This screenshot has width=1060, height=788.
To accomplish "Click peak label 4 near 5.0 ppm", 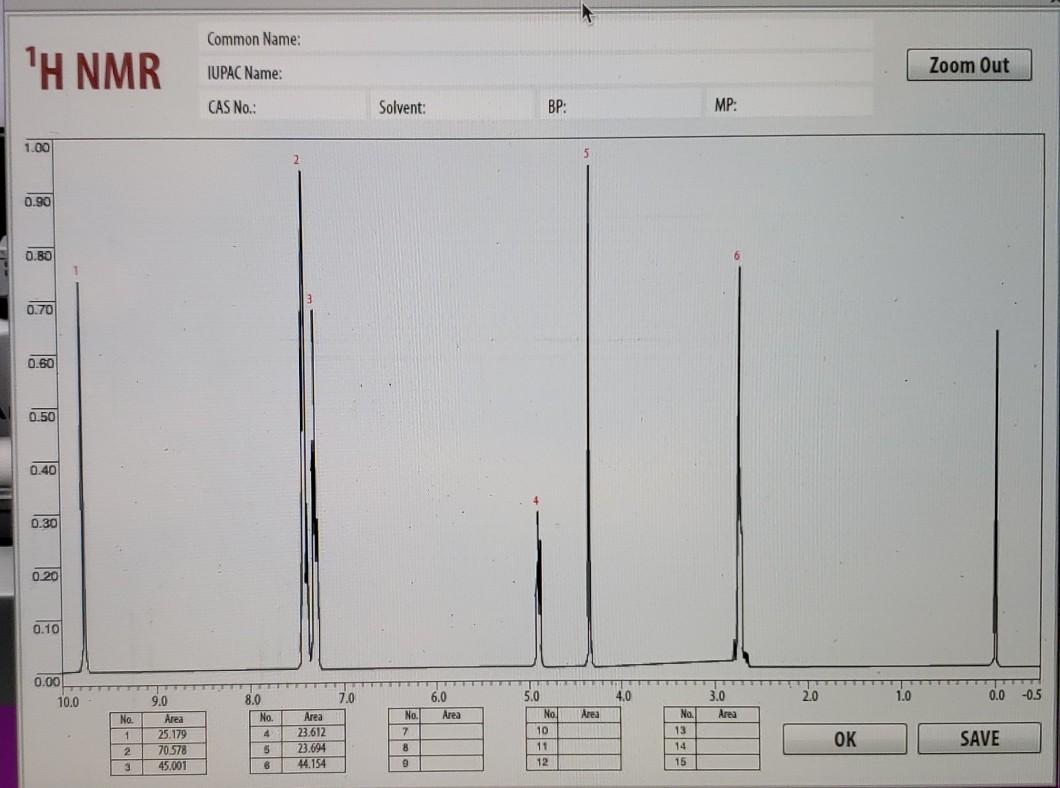I will coord(536,498).
